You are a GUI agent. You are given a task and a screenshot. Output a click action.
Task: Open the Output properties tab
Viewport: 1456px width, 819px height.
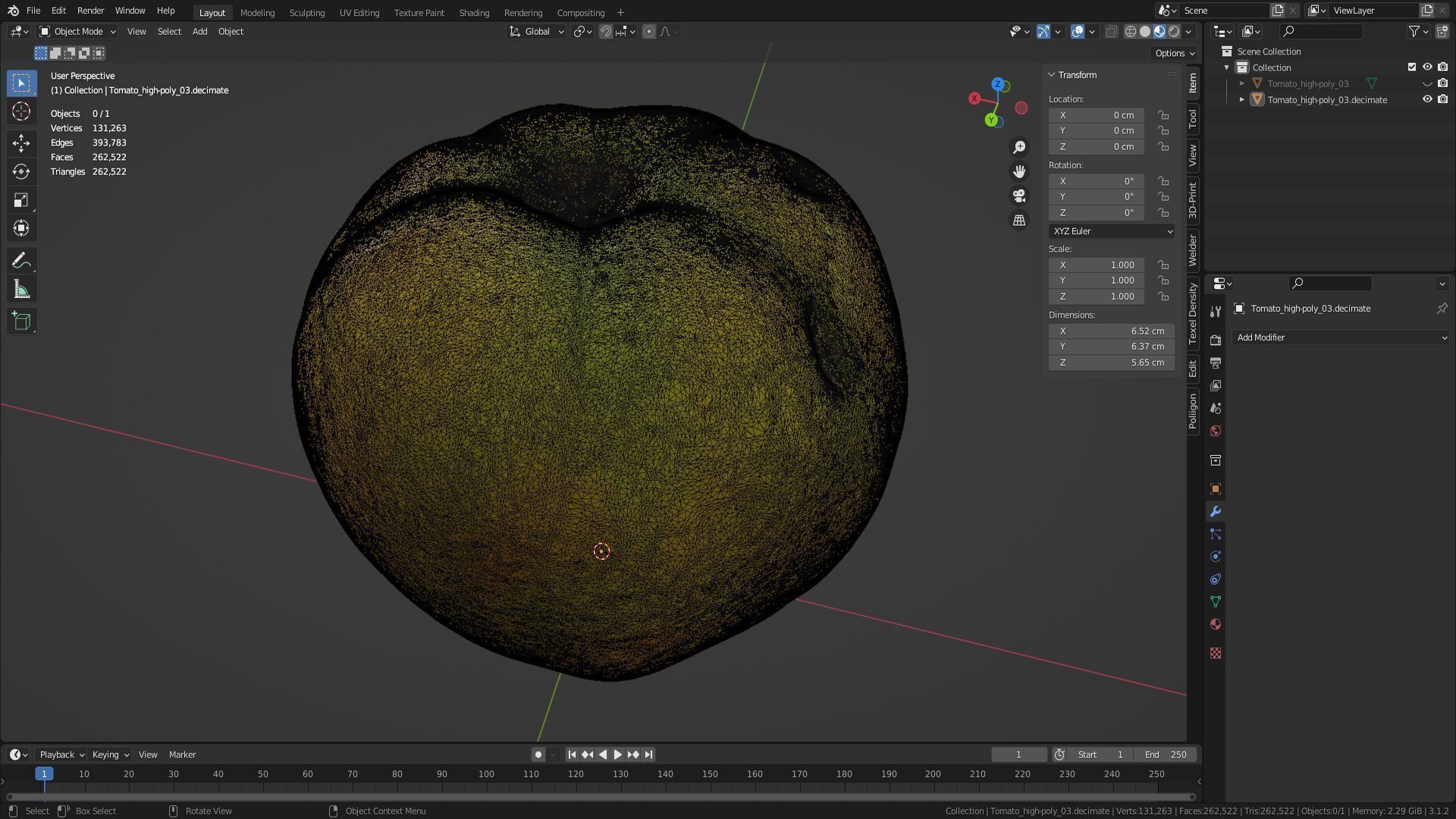point(1216,362)
